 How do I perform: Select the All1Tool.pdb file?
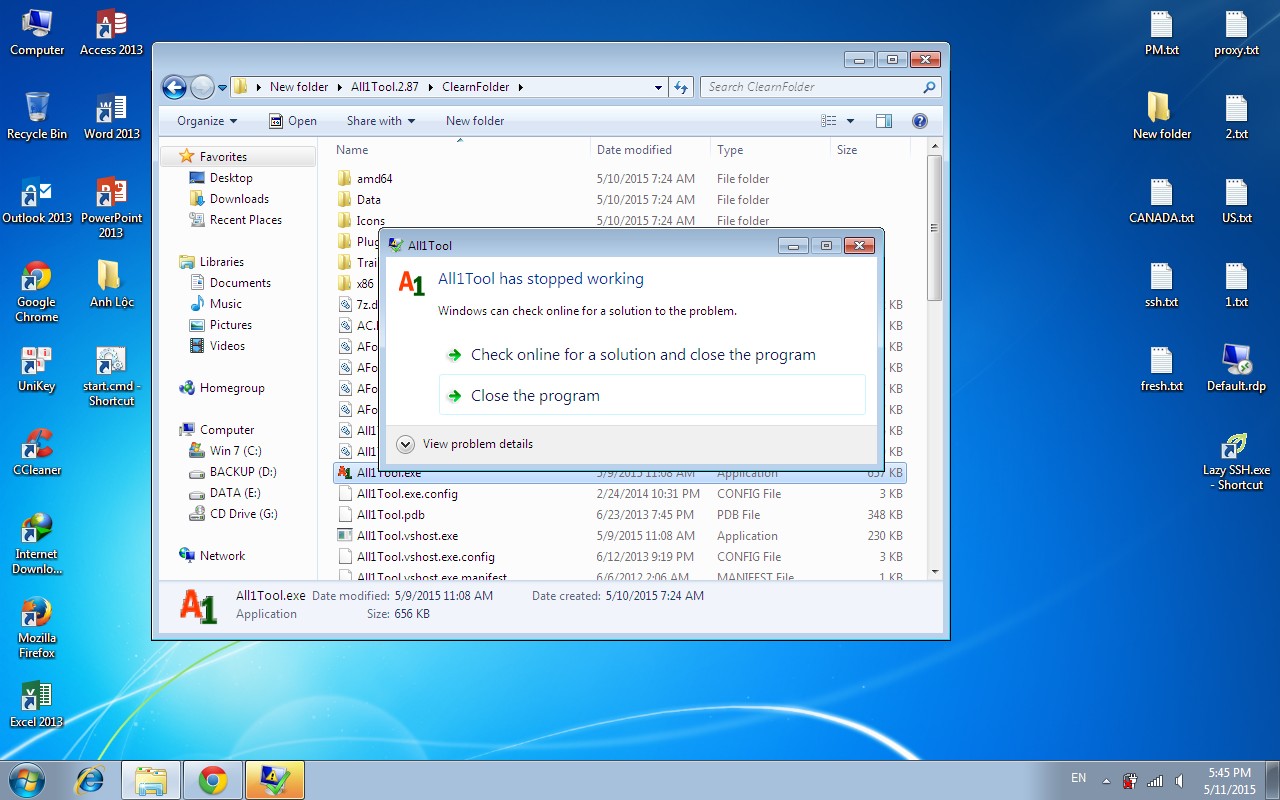tap(390, 515)
